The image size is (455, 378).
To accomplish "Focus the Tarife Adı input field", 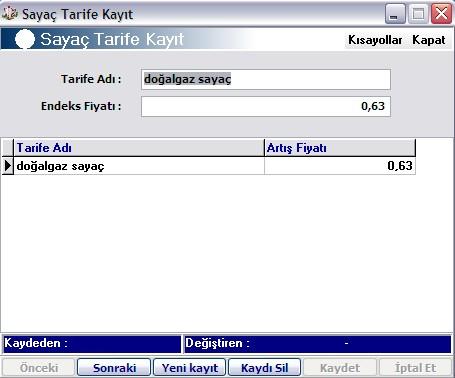I will coord(266,79).
